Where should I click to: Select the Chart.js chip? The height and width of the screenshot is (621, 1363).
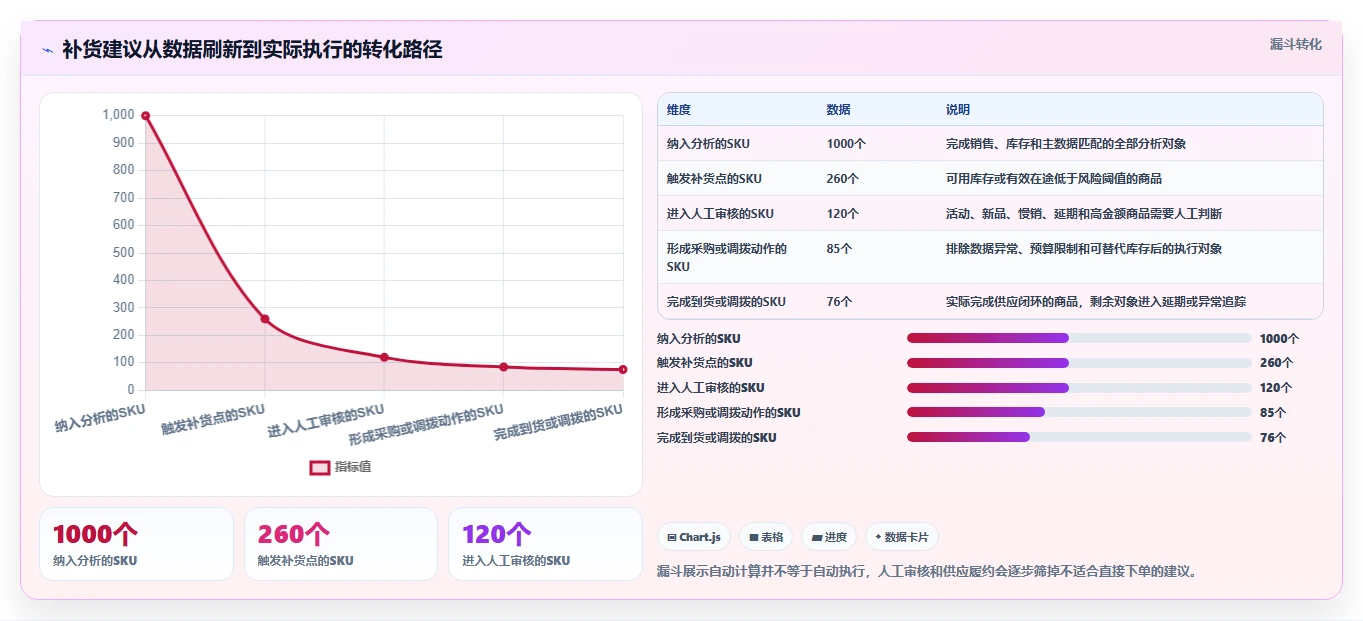(694, 537)
